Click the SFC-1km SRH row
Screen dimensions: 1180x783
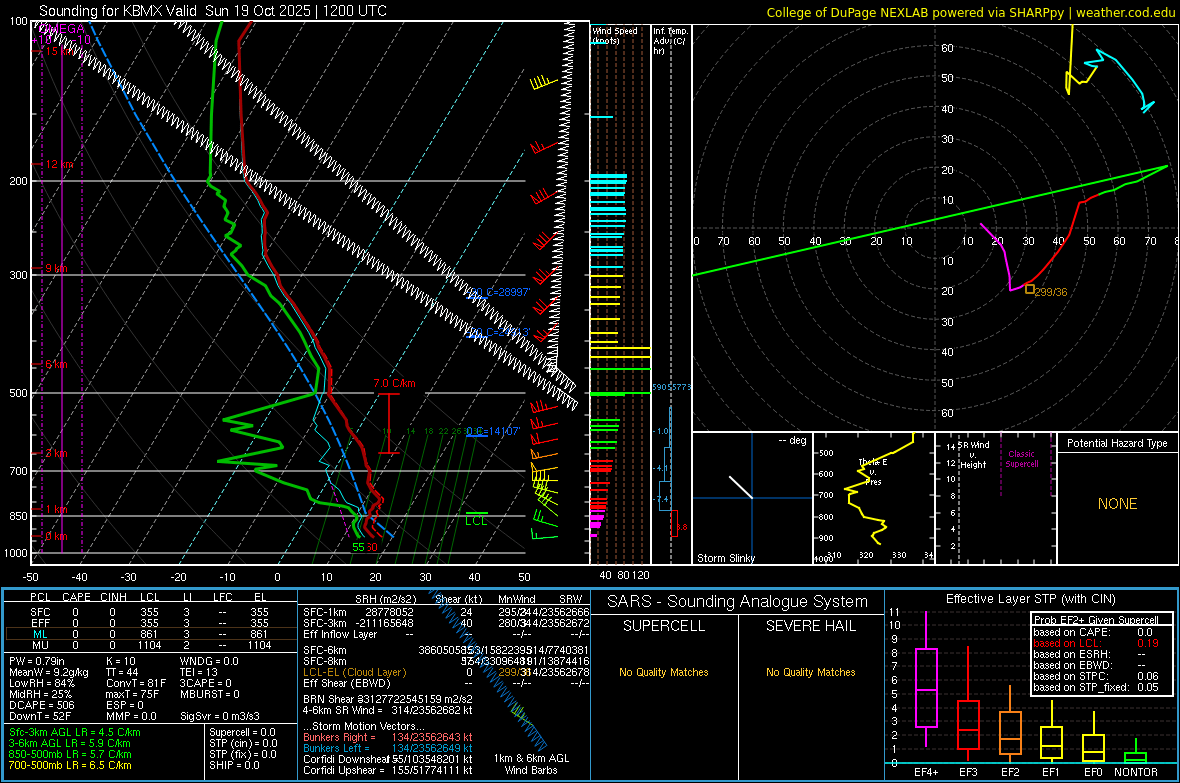click(446, 613)
